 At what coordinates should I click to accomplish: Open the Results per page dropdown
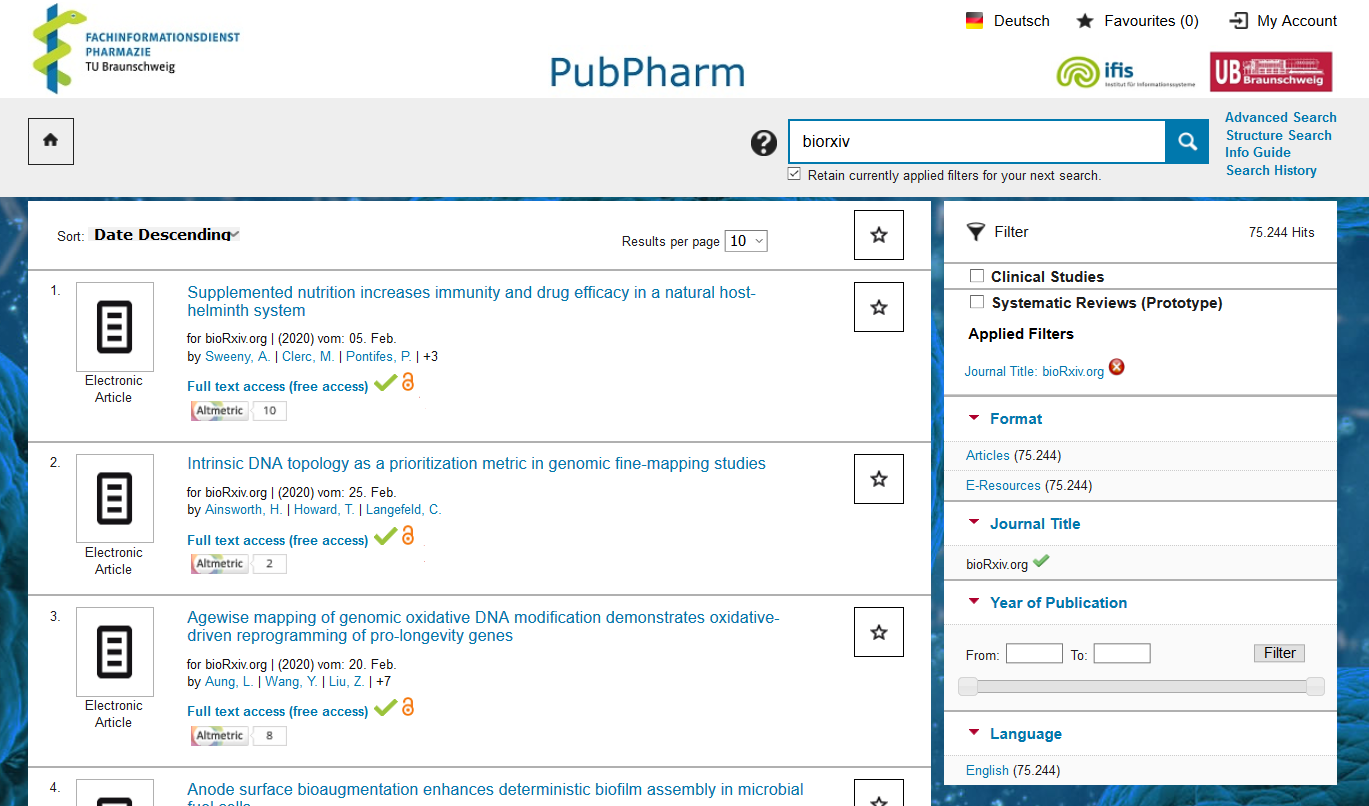click(746, 241)
